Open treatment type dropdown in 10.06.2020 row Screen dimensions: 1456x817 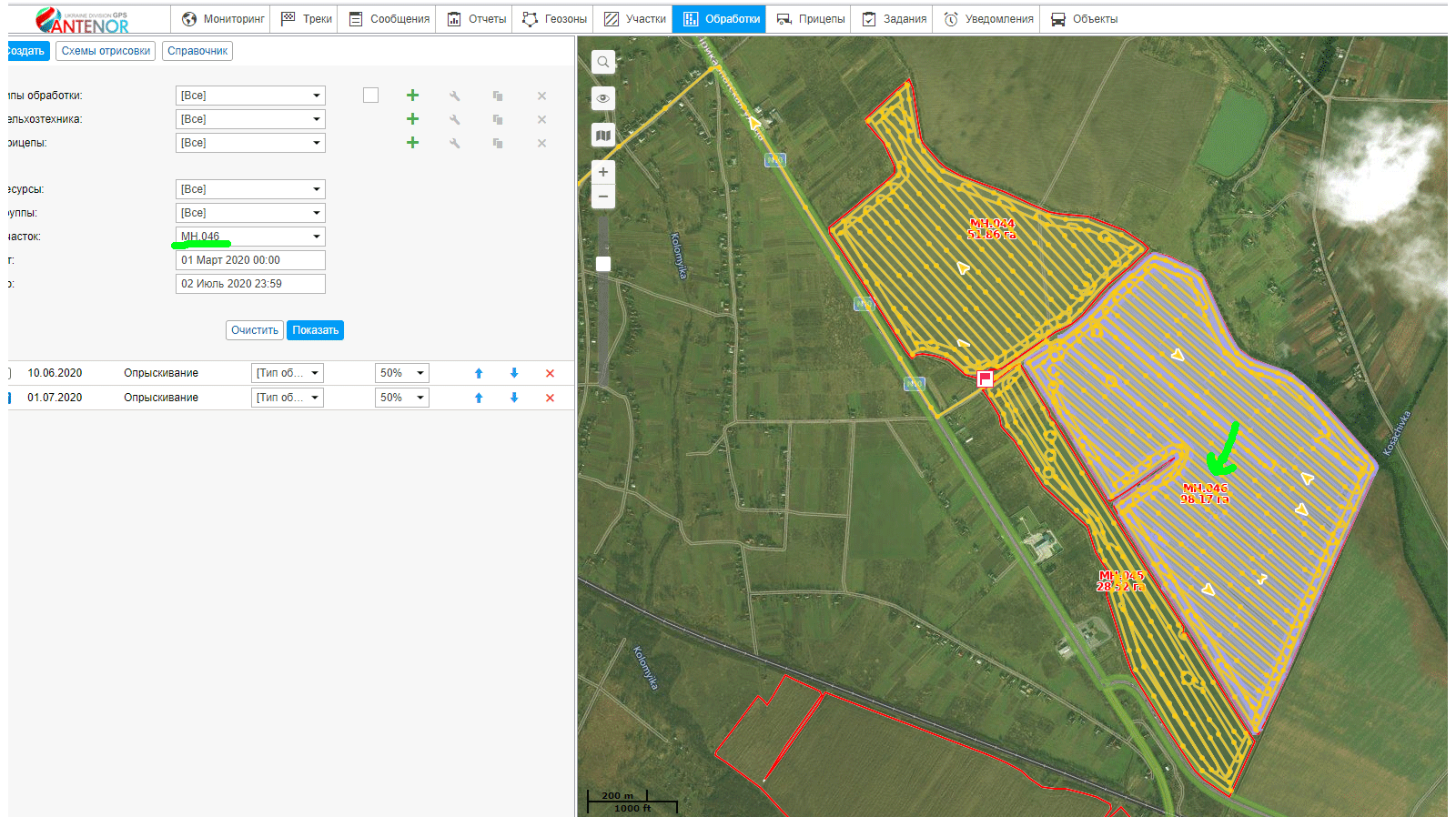[x=287, y=374]
